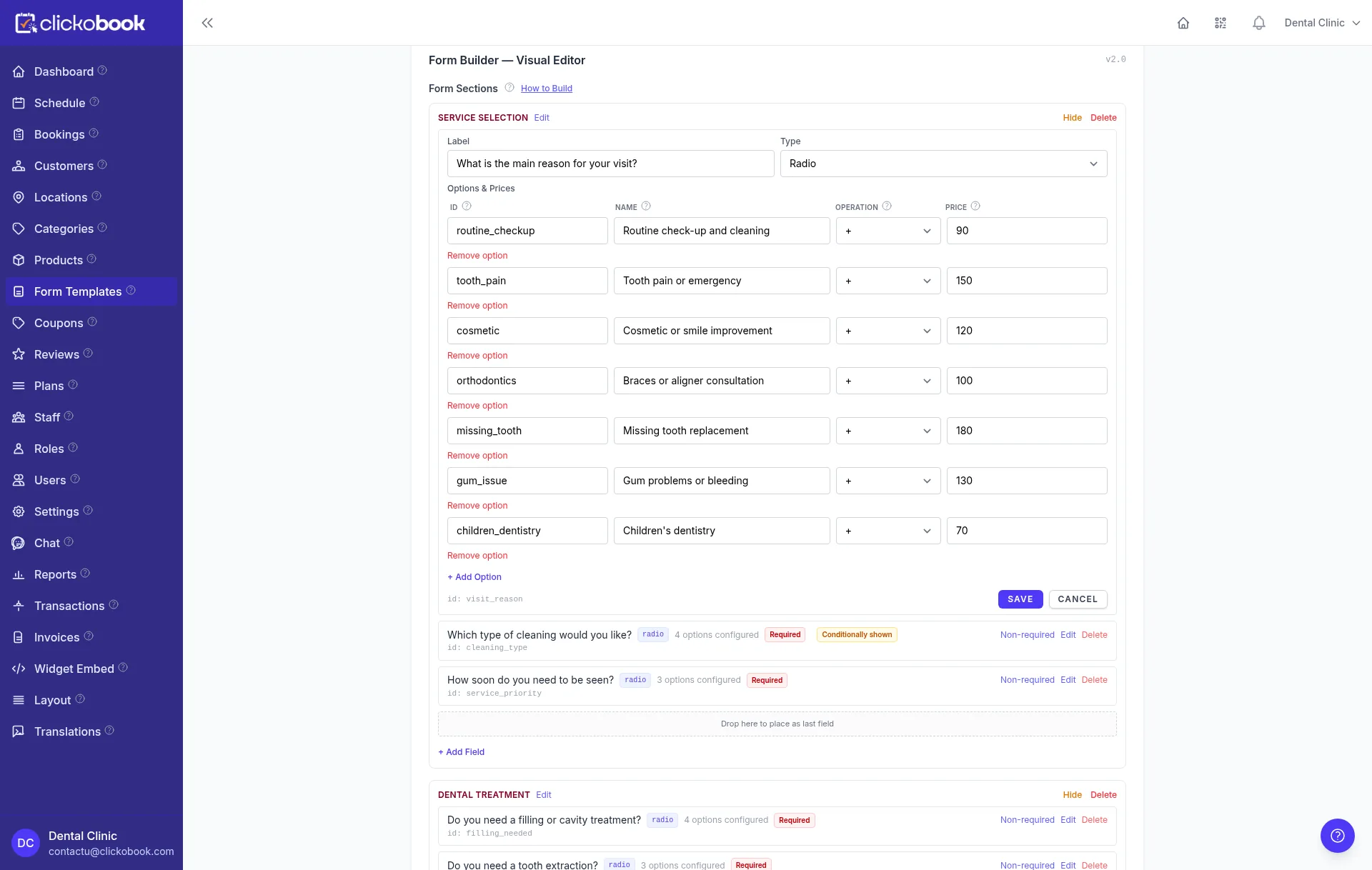Image resolution: width=1372 pixels, height=870 pixels.
Task: Click the PRICE column help icon
Action: pos(975,206)
